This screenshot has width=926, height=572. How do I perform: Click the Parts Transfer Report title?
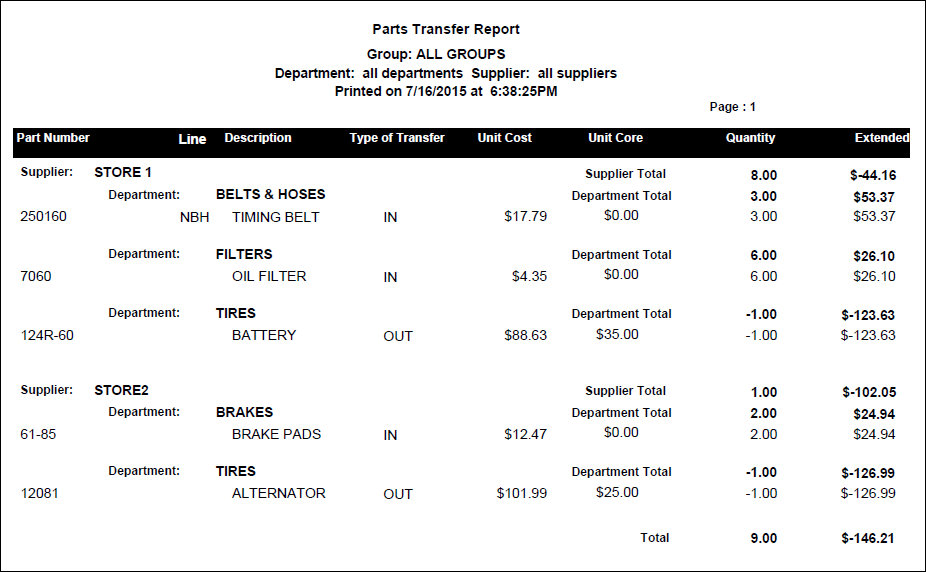point(446,30)
